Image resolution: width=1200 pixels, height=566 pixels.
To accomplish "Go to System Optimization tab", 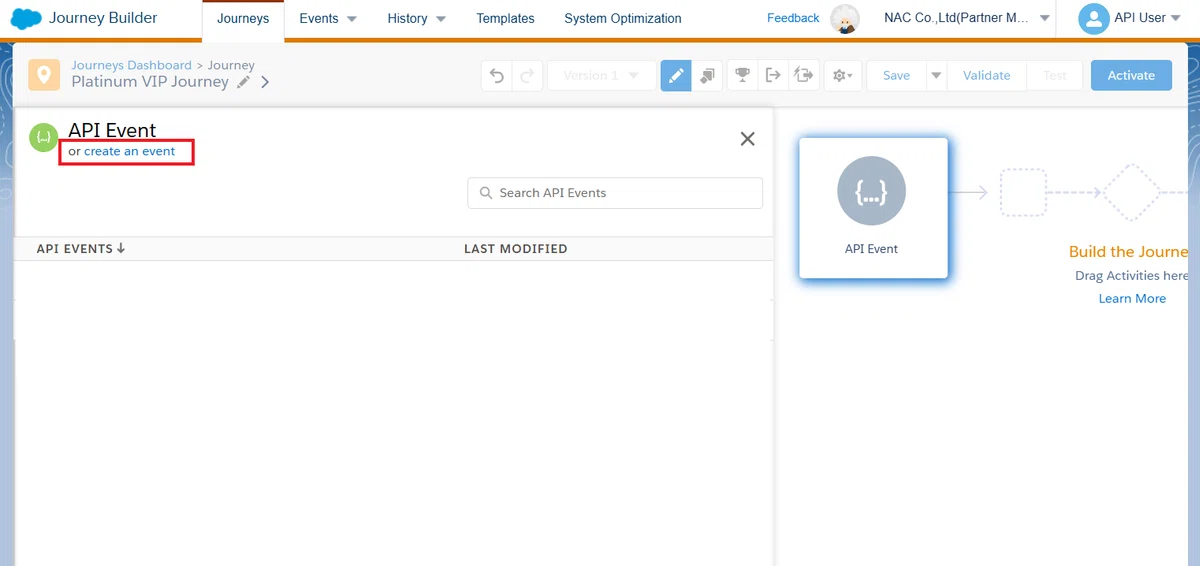I will tap(623, 18).
